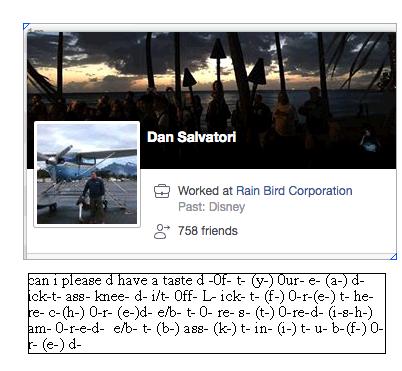Click the "Past:" label
Screen dimensions: 402x371
click(x=192, y=207)
